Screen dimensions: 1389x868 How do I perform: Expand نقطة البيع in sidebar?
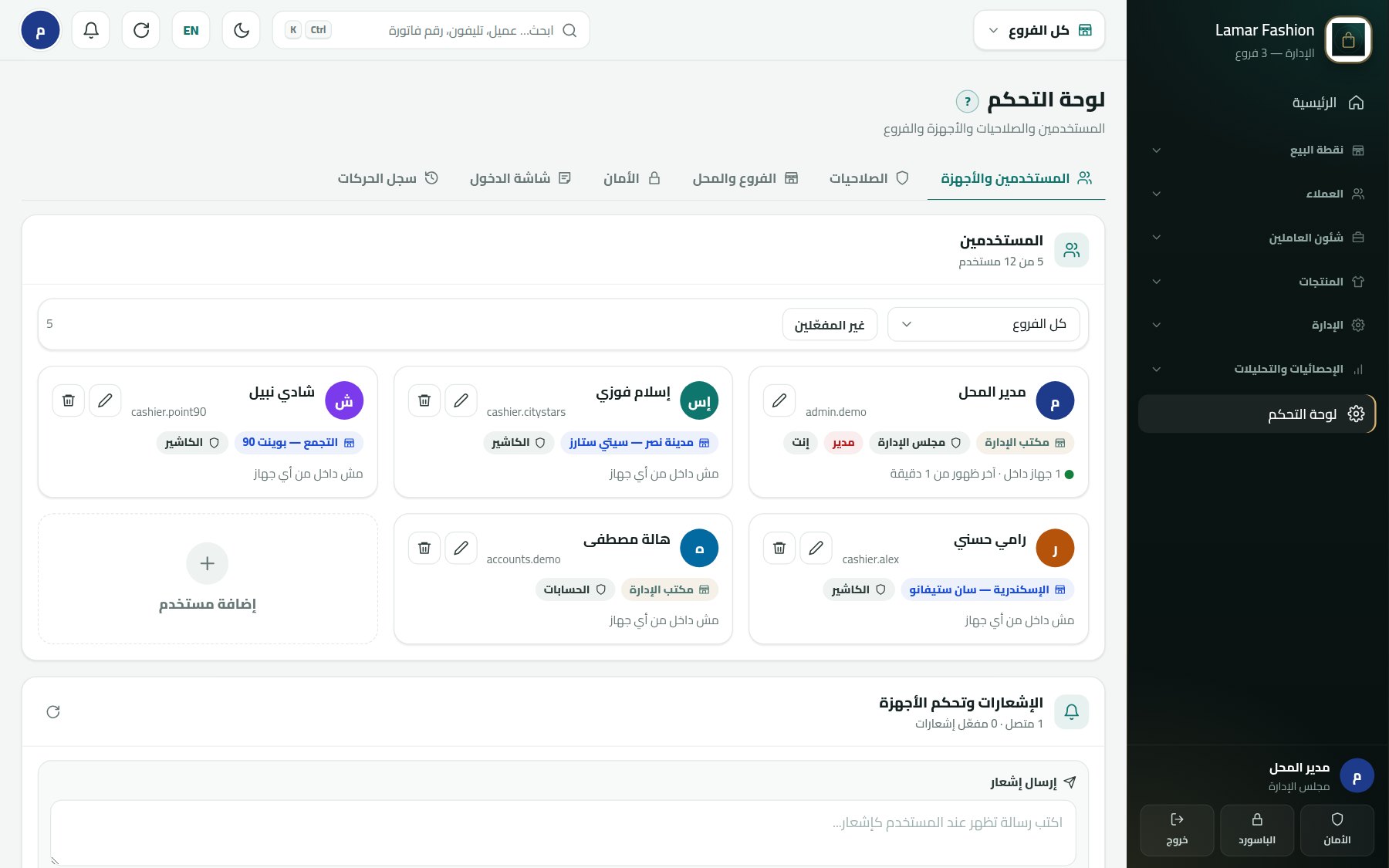pyautogui.click(x=1258, y=150)
